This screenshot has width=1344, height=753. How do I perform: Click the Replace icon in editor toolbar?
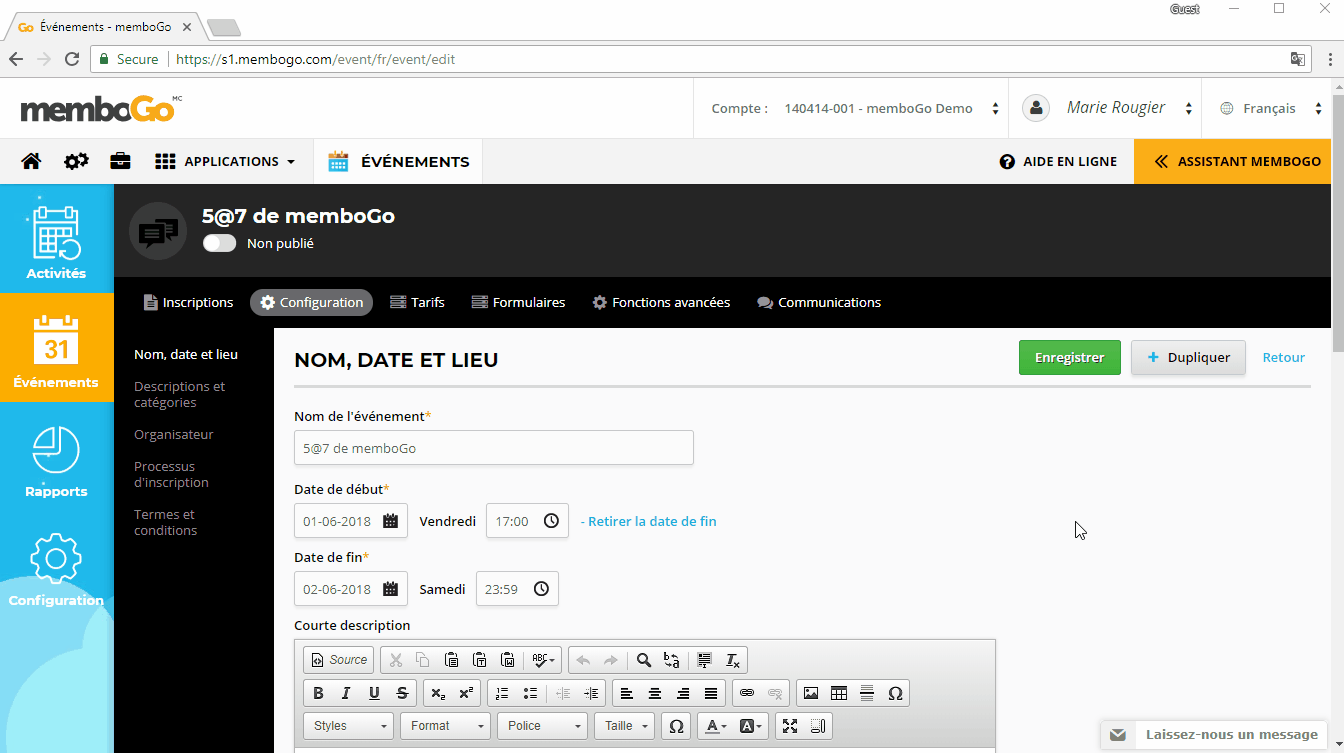coord(672,660)
